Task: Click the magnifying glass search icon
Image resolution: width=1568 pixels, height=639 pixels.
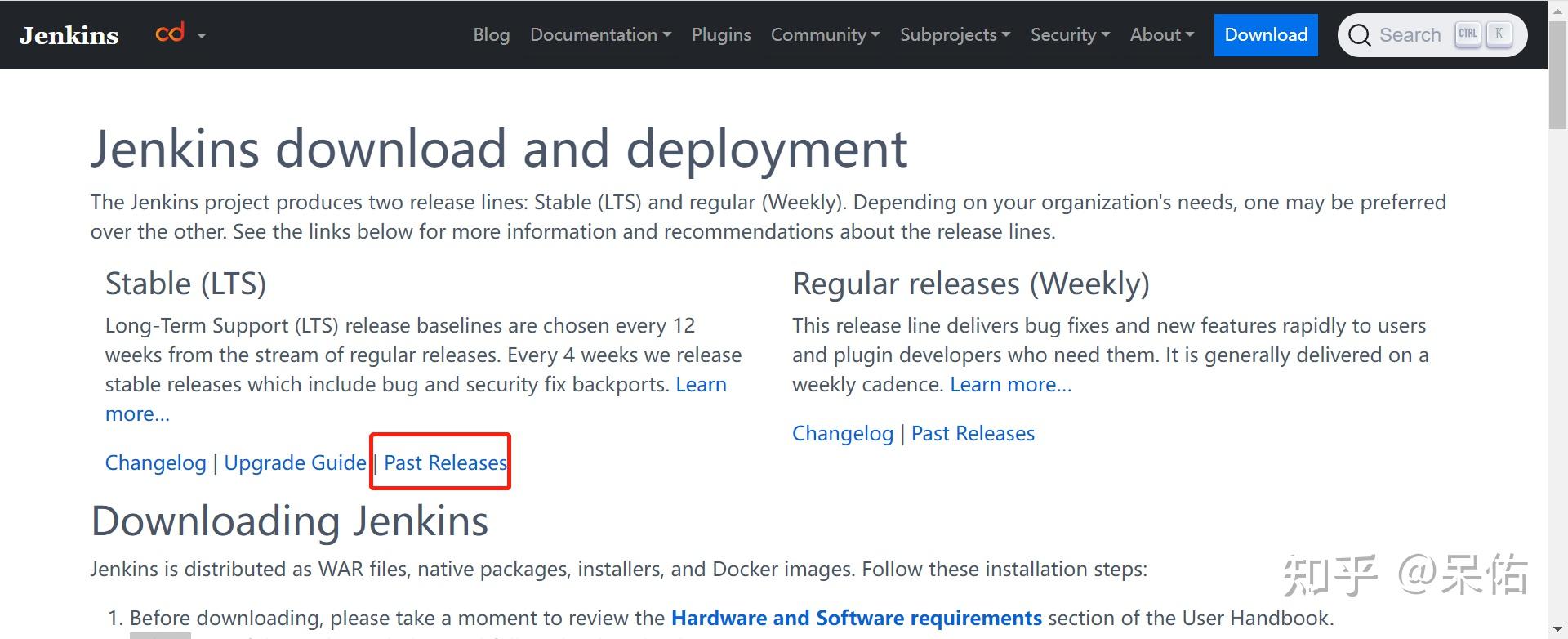Action: [x=1359, y=35]
